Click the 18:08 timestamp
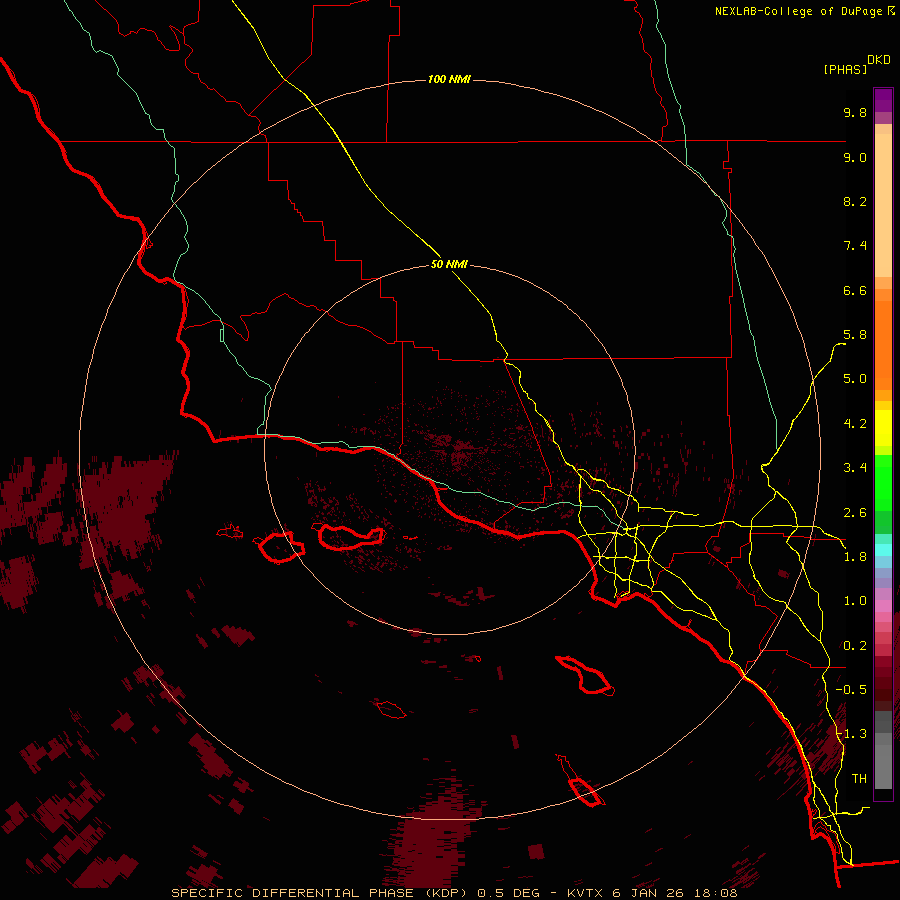 (x=715, y=893)
